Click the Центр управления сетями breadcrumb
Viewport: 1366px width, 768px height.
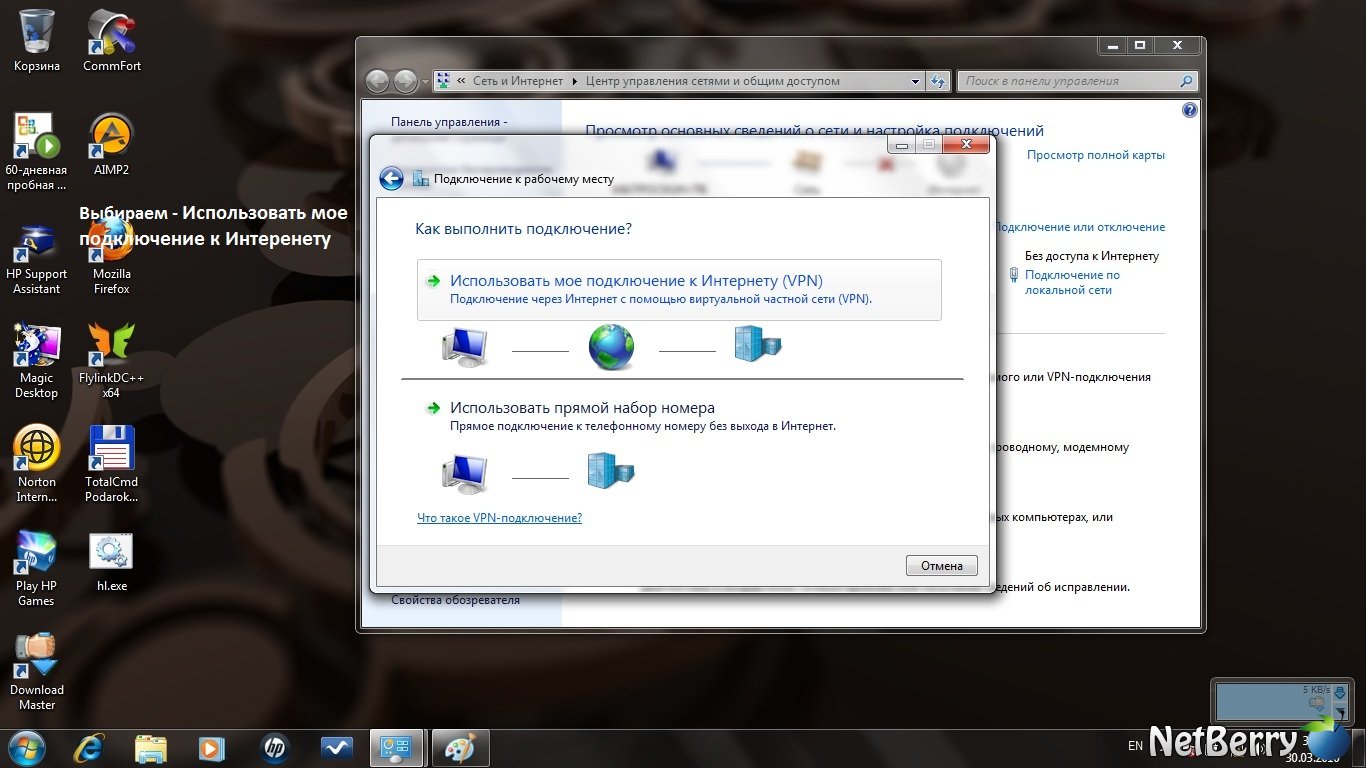[713, 81]
